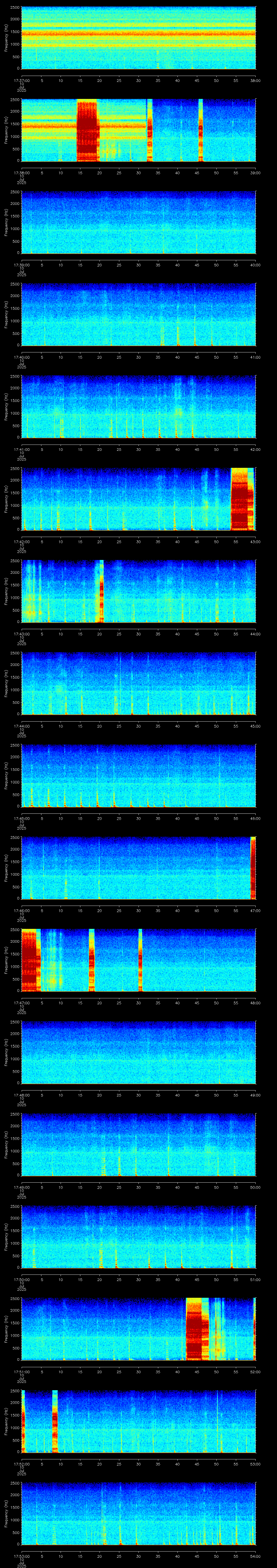
Task: Click the 17:46:00 start time label
Action: 21,910
